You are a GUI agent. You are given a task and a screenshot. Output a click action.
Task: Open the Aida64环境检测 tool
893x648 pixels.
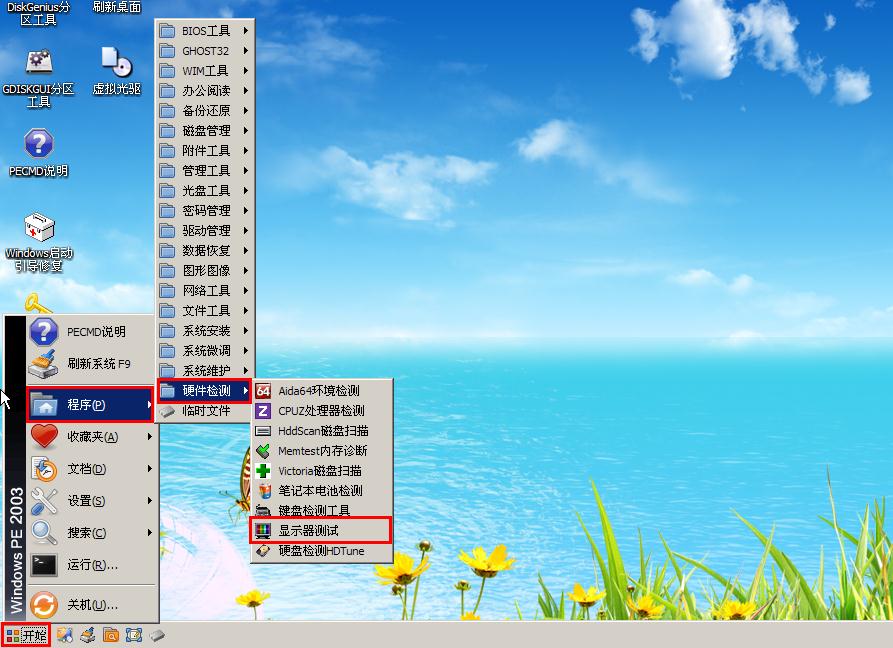[322, 391]
